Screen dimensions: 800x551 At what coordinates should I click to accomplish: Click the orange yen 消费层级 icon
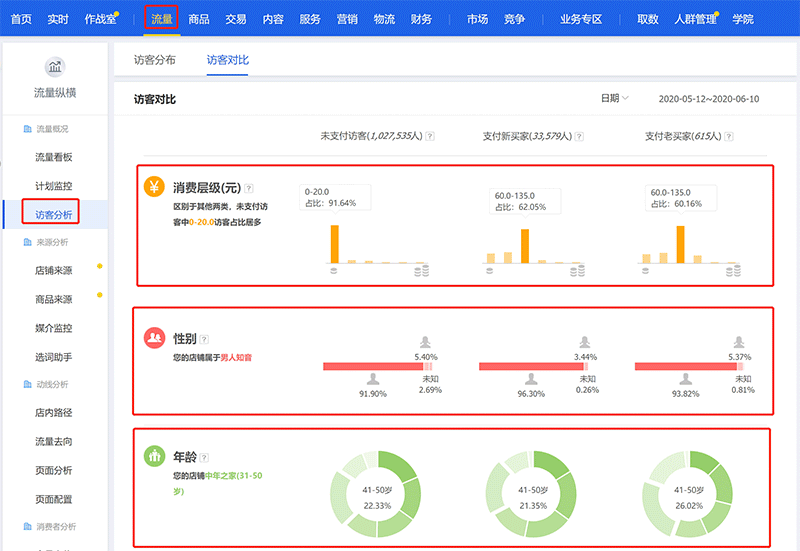coord(154,187)
